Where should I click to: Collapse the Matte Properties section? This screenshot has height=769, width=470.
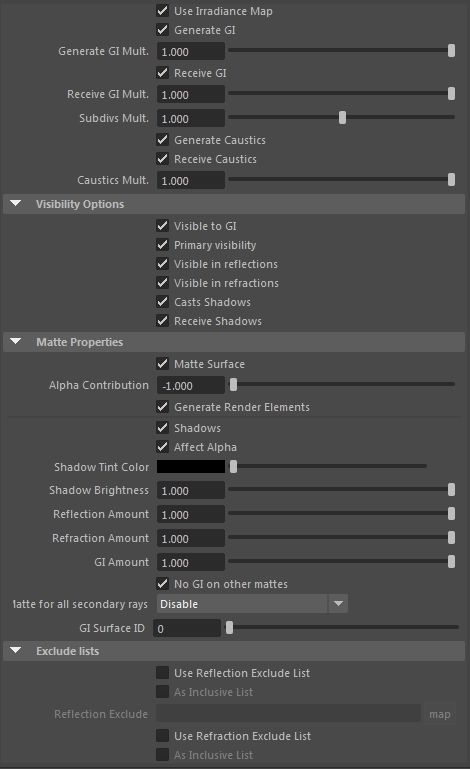tap(16, 341)
